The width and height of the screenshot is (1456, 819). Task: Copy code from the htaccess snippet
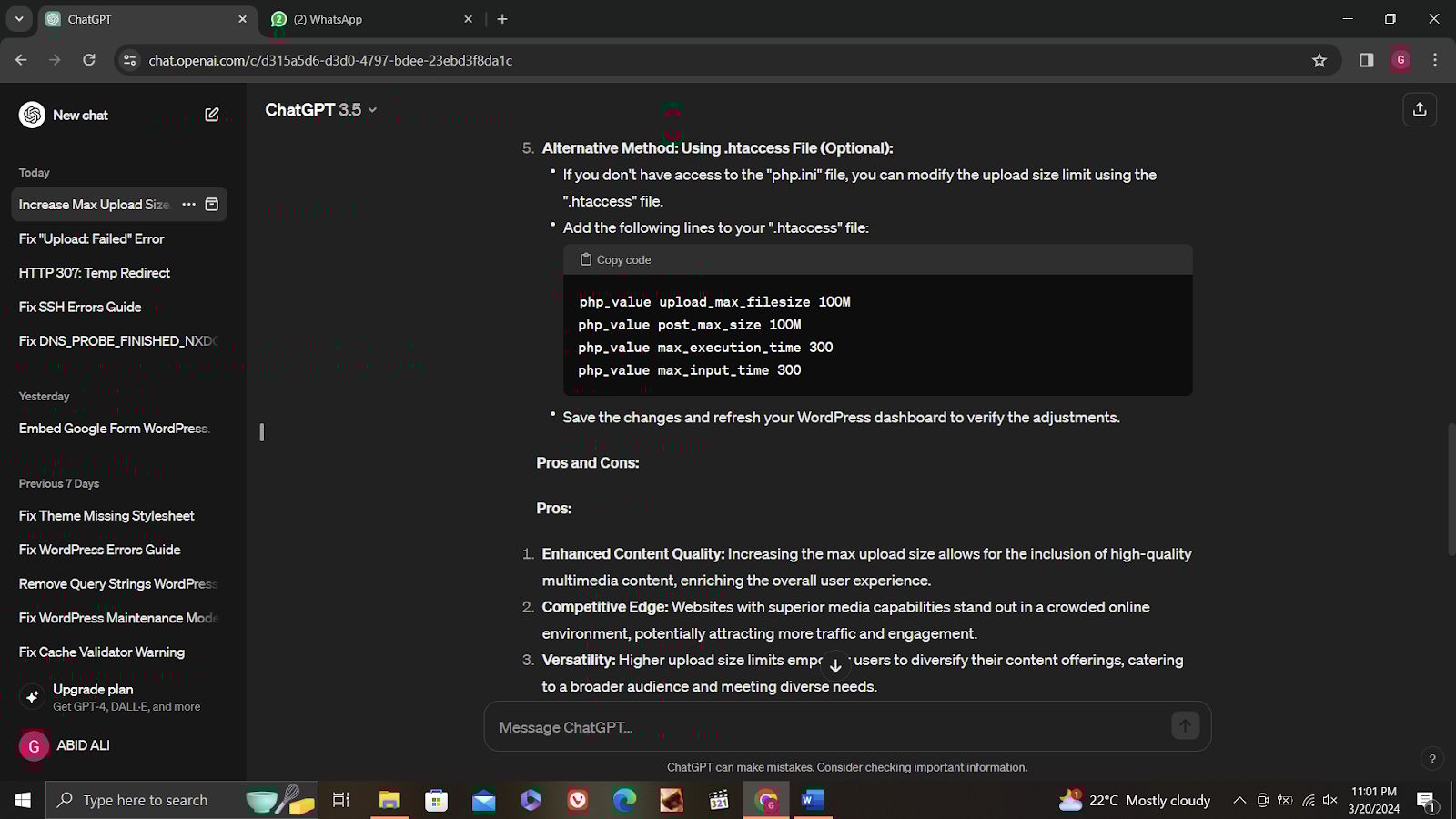pos(616,260)
